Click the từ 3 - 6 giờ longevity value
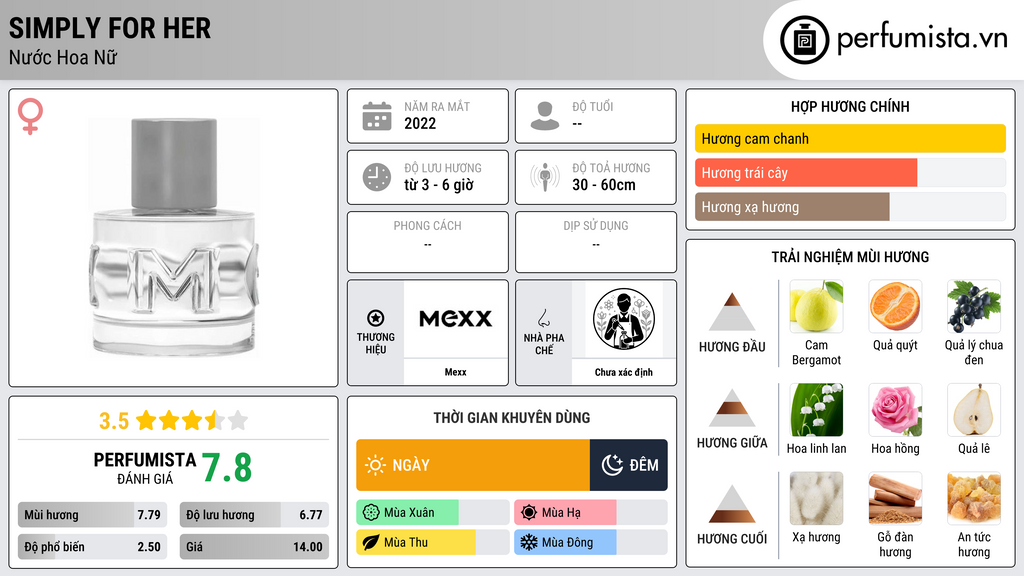 click(439, 185)
